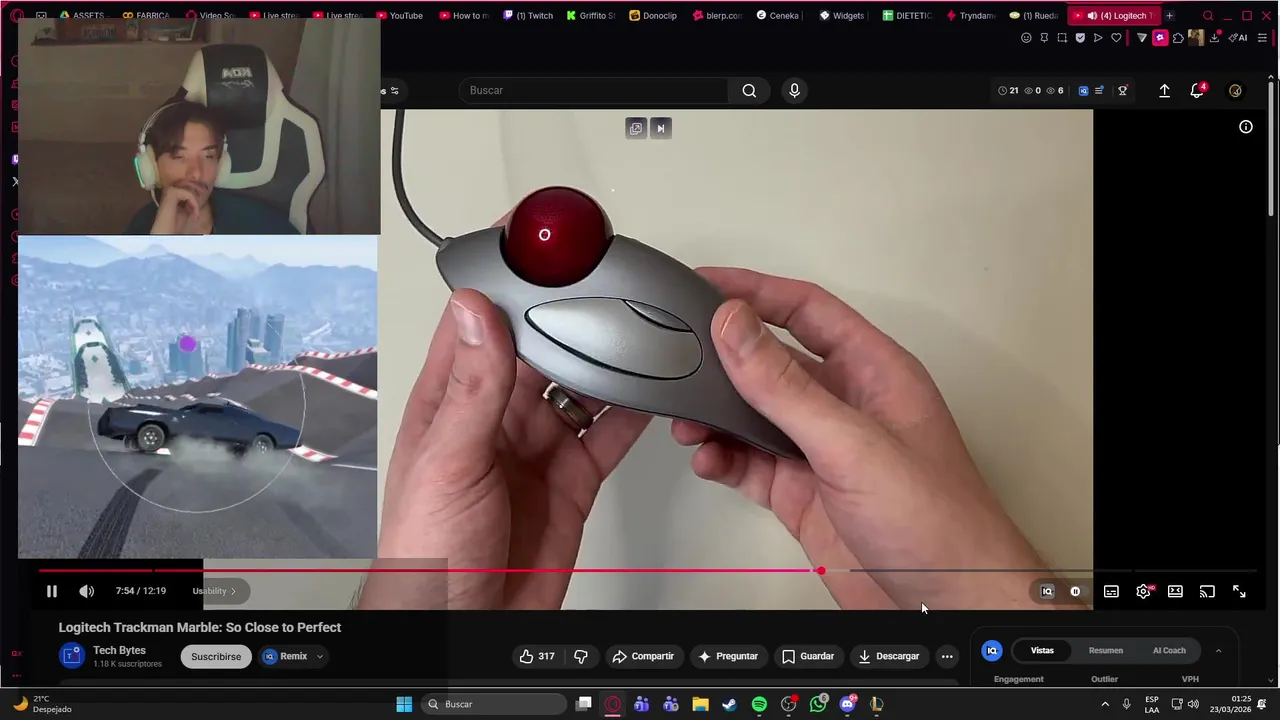Show video info via the i icon
The width and height of the screenshot is (1280, 720).
click(1246, 127)
